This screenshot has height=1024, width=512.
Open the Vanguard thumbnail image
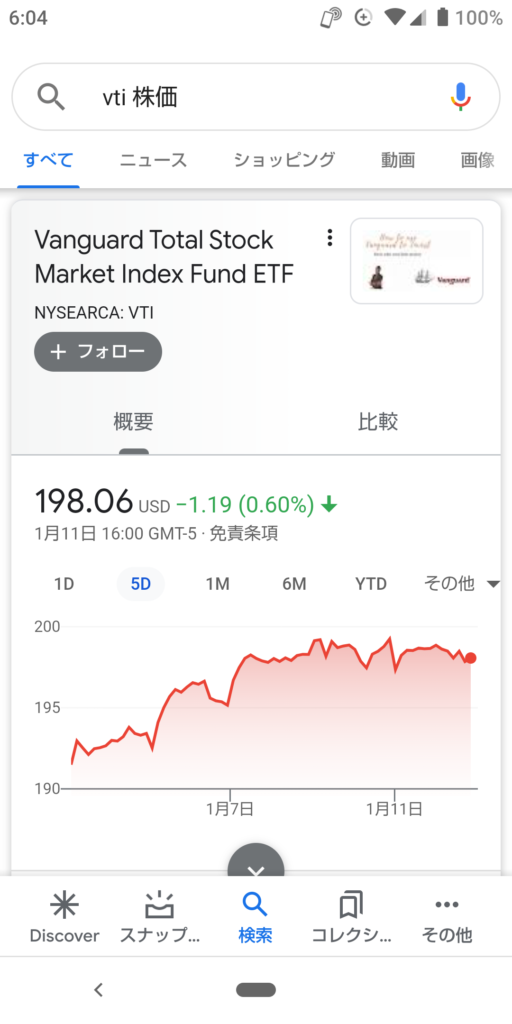[x=417, y=261]
